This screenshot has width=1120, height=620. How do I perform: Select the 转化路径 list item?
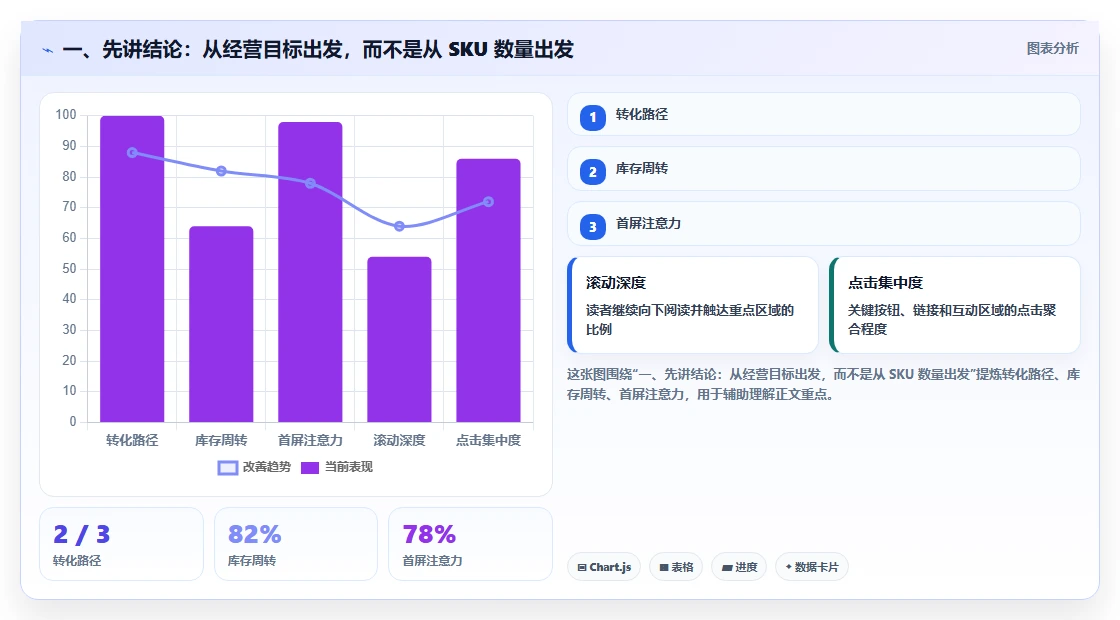point(824,114)
